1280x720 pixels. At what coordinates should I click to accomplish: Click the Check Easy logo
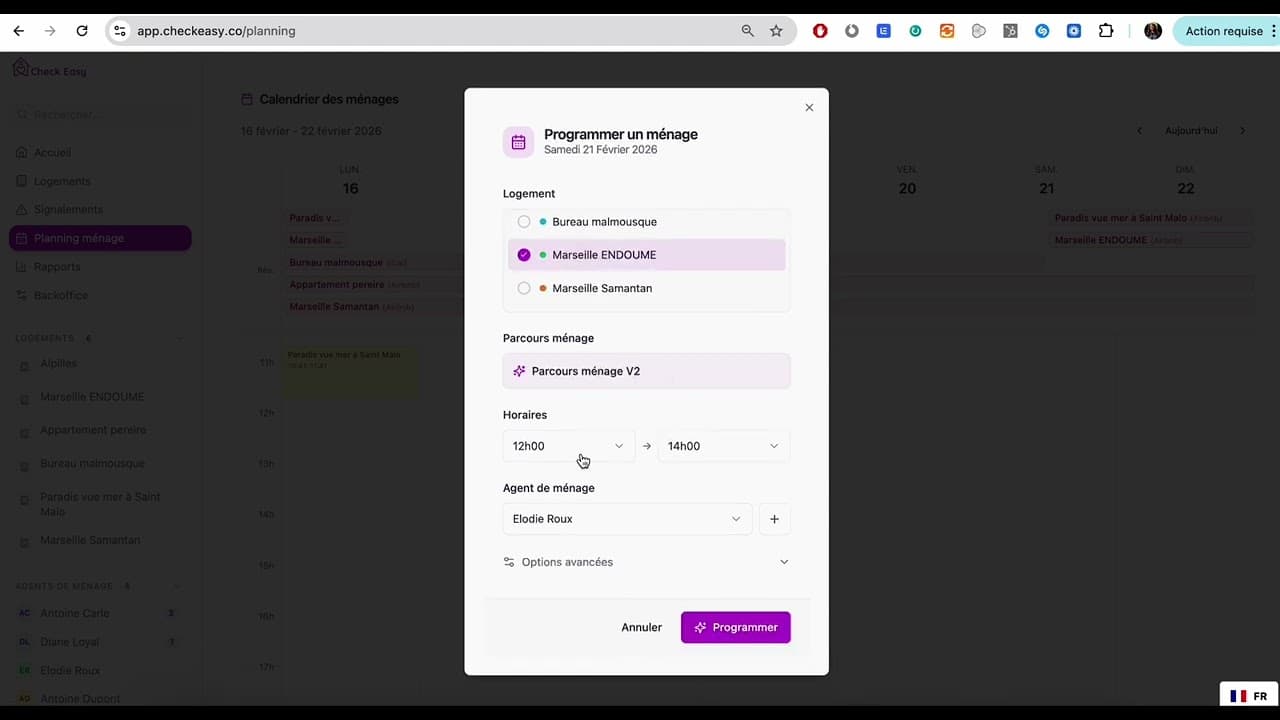click(49, 69)
